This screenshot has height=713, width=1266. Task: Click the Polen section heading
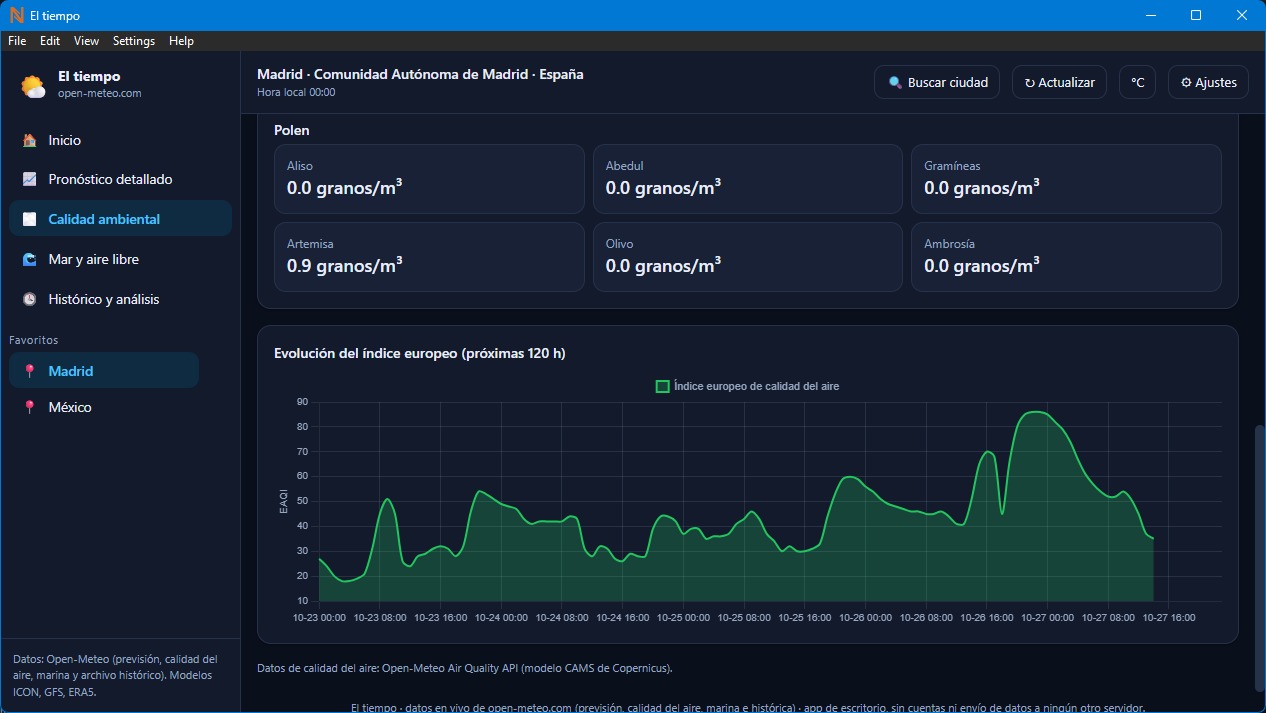[x=292, y=130]
